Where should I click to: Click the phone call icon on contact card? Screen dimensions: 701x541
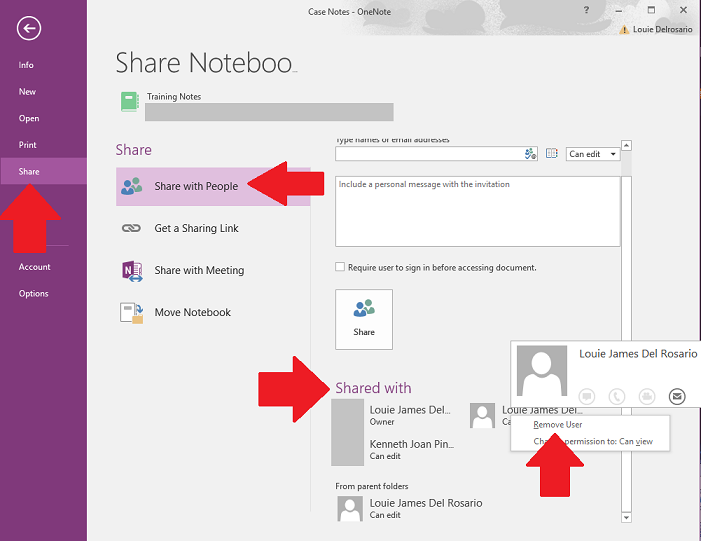coord(617,396)
